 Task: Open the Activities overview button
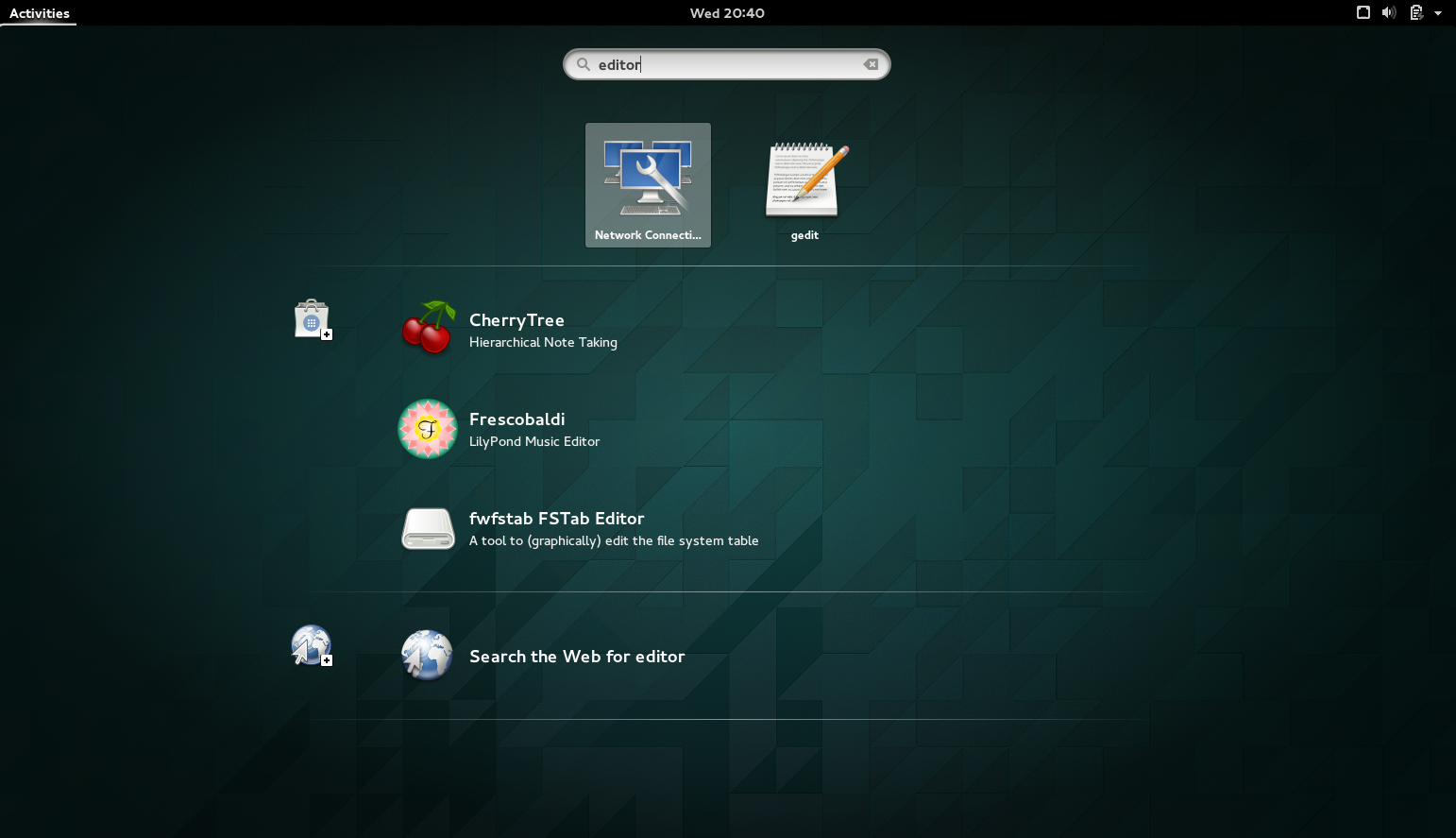pos(40,13)
